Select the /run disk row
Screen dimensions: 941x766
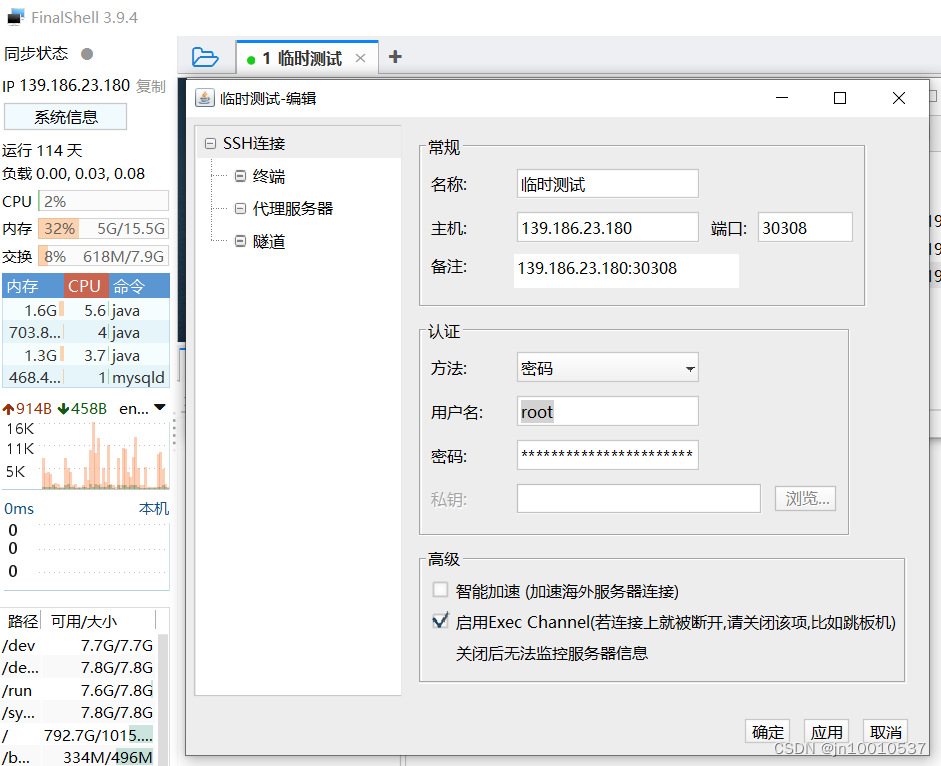tap(78, 690)
